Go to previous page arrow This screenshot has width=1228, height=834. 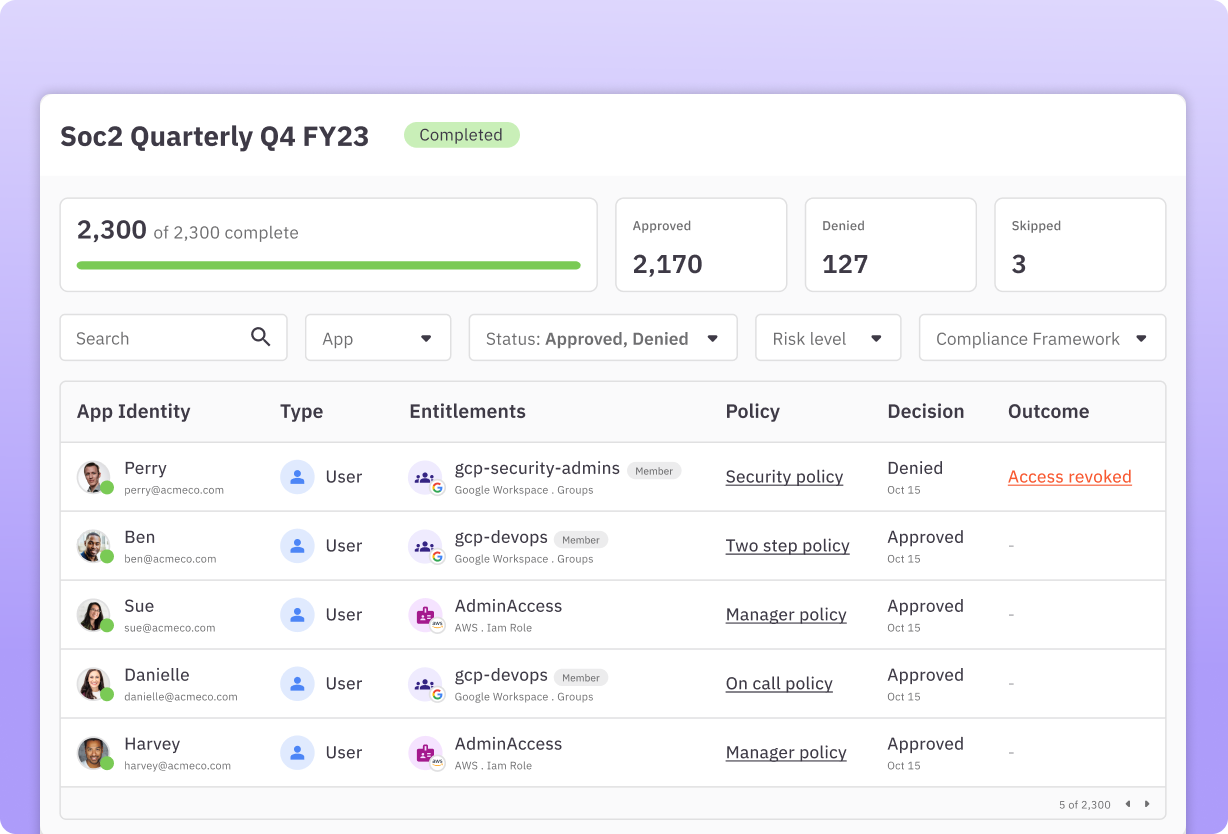click(x=1128, y=804)
